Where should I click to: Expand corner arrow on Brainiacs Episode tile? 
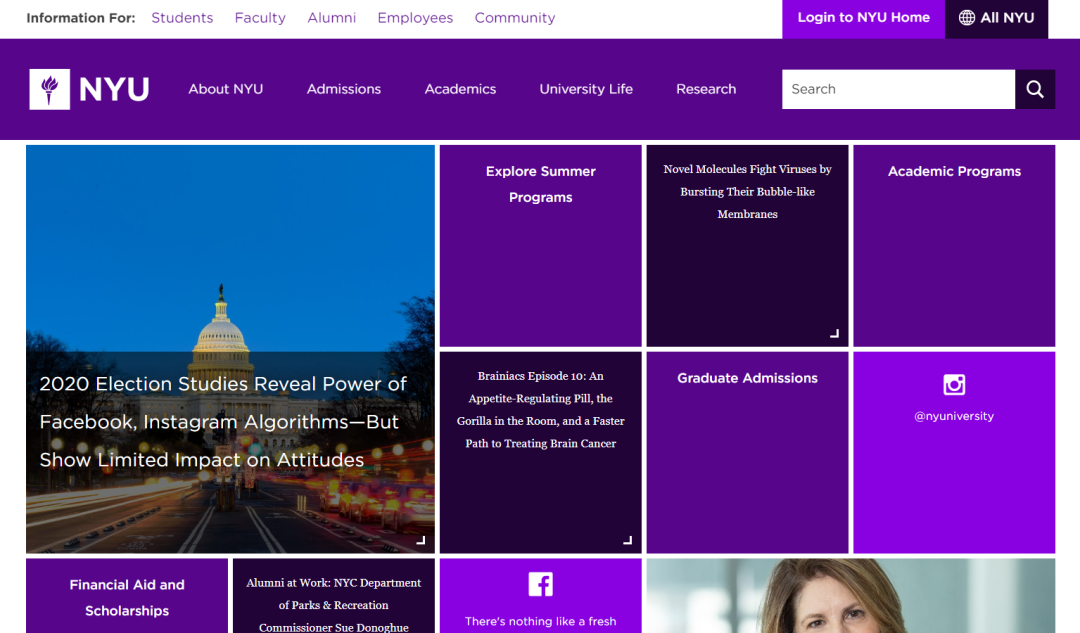[x=627, y=540]
